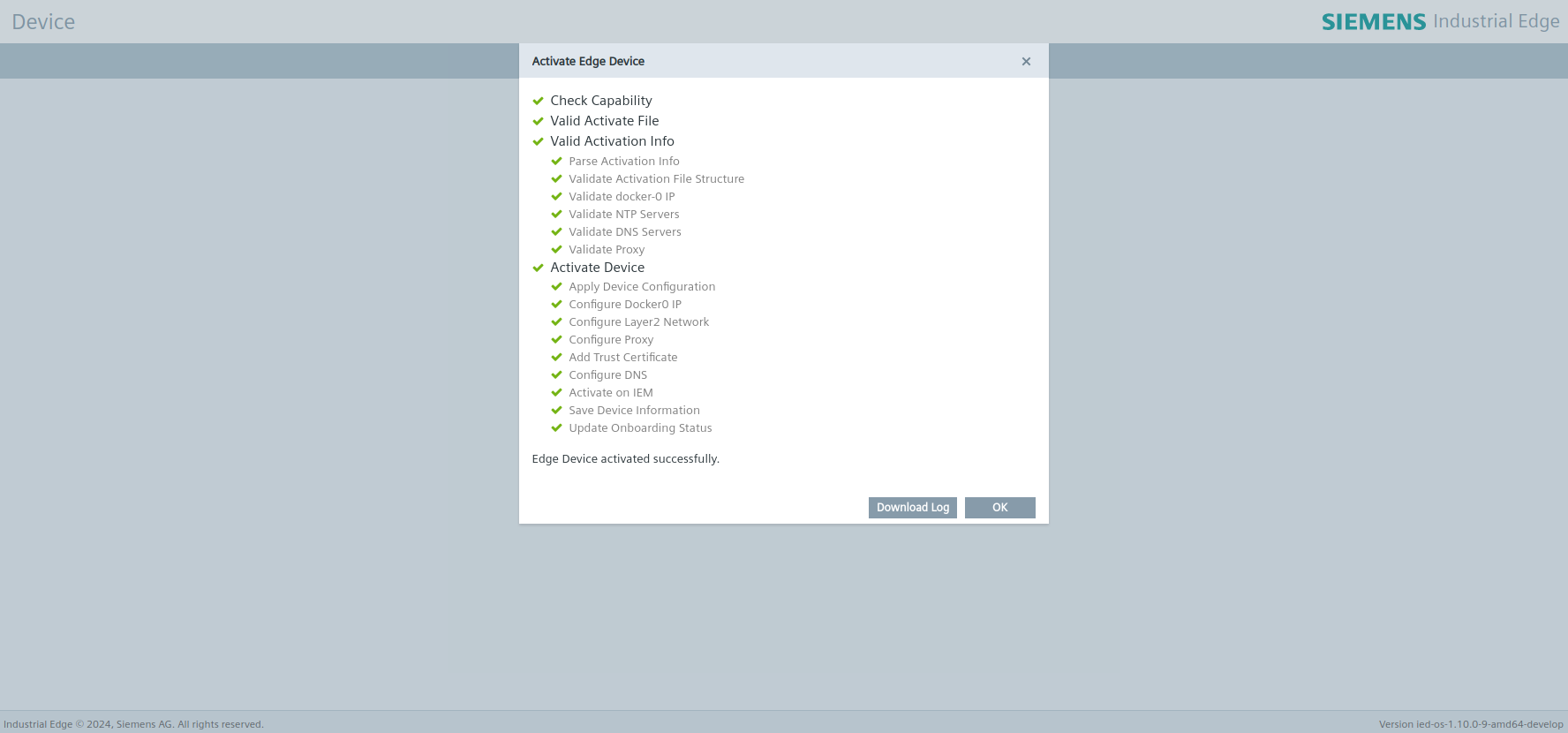This screenshot has height=733, width=1568.
Task: Click the Siemens Industrial Edge logo
Action: click(1439, 21)
